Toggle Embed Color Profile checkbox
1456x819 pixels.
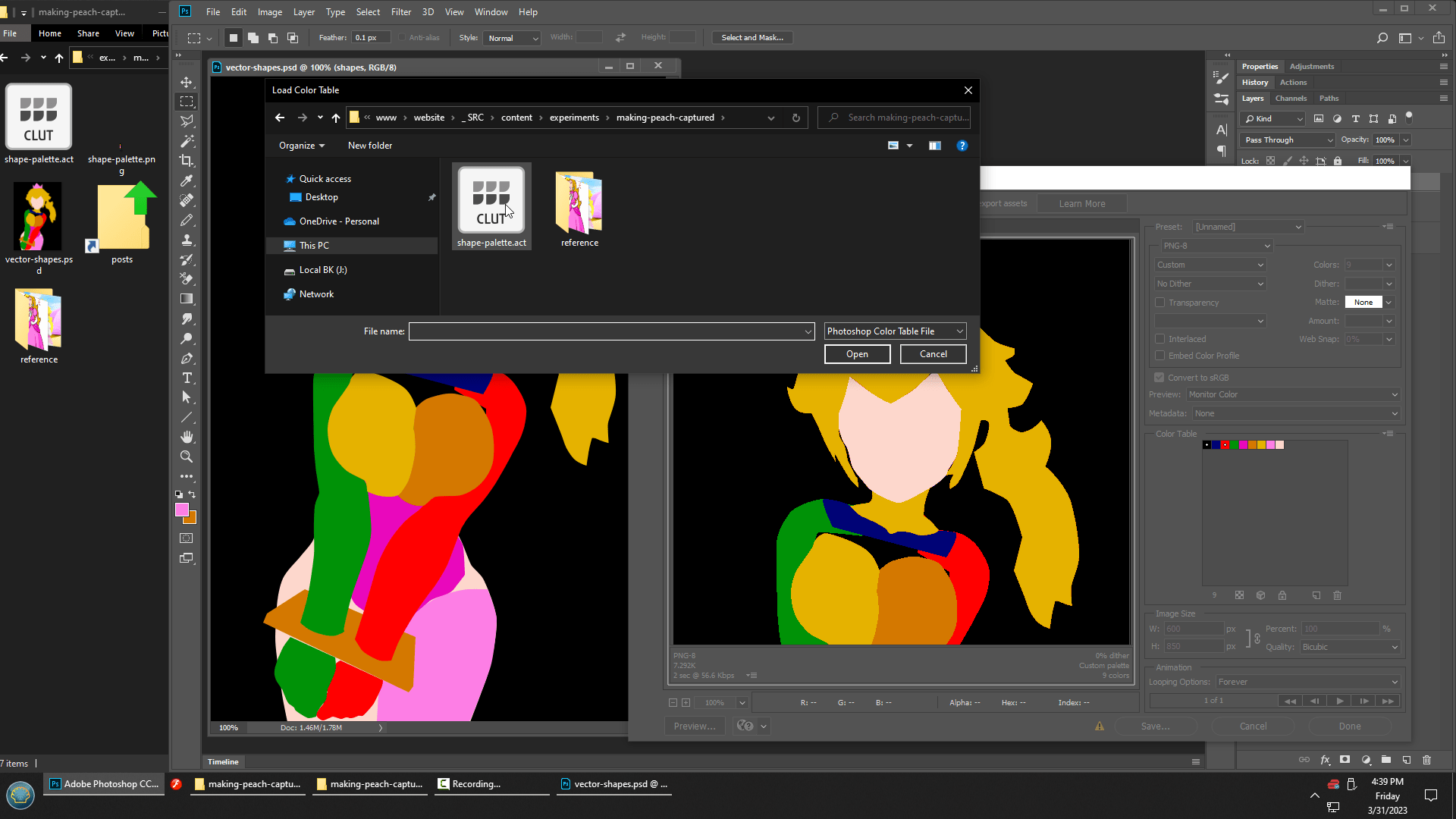coord(1159,356)
